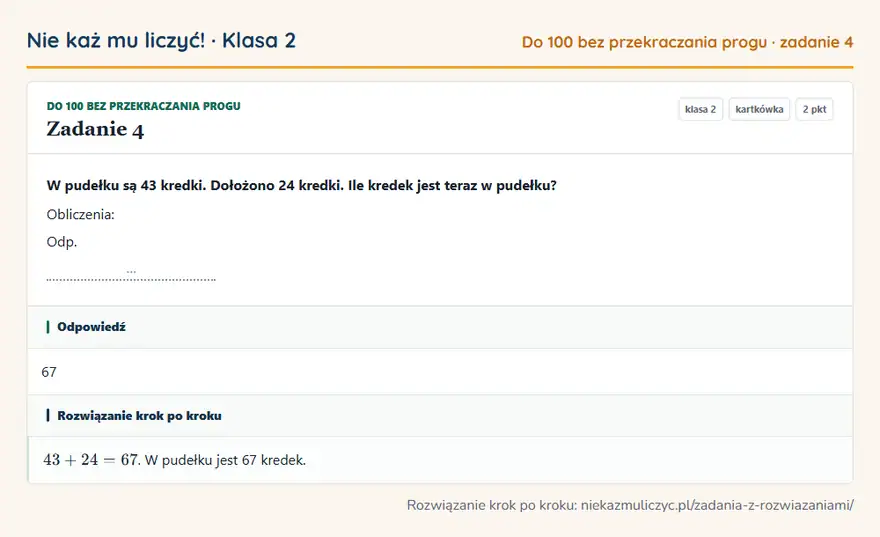The height and width of the screenshot is (537, 880).
Task: Click the 'Odp.' label
Action: 62,242
